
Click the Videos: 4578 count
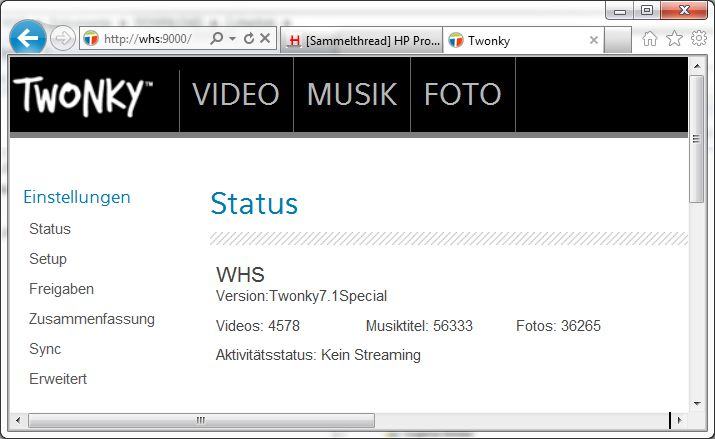(x=258, y=326)
